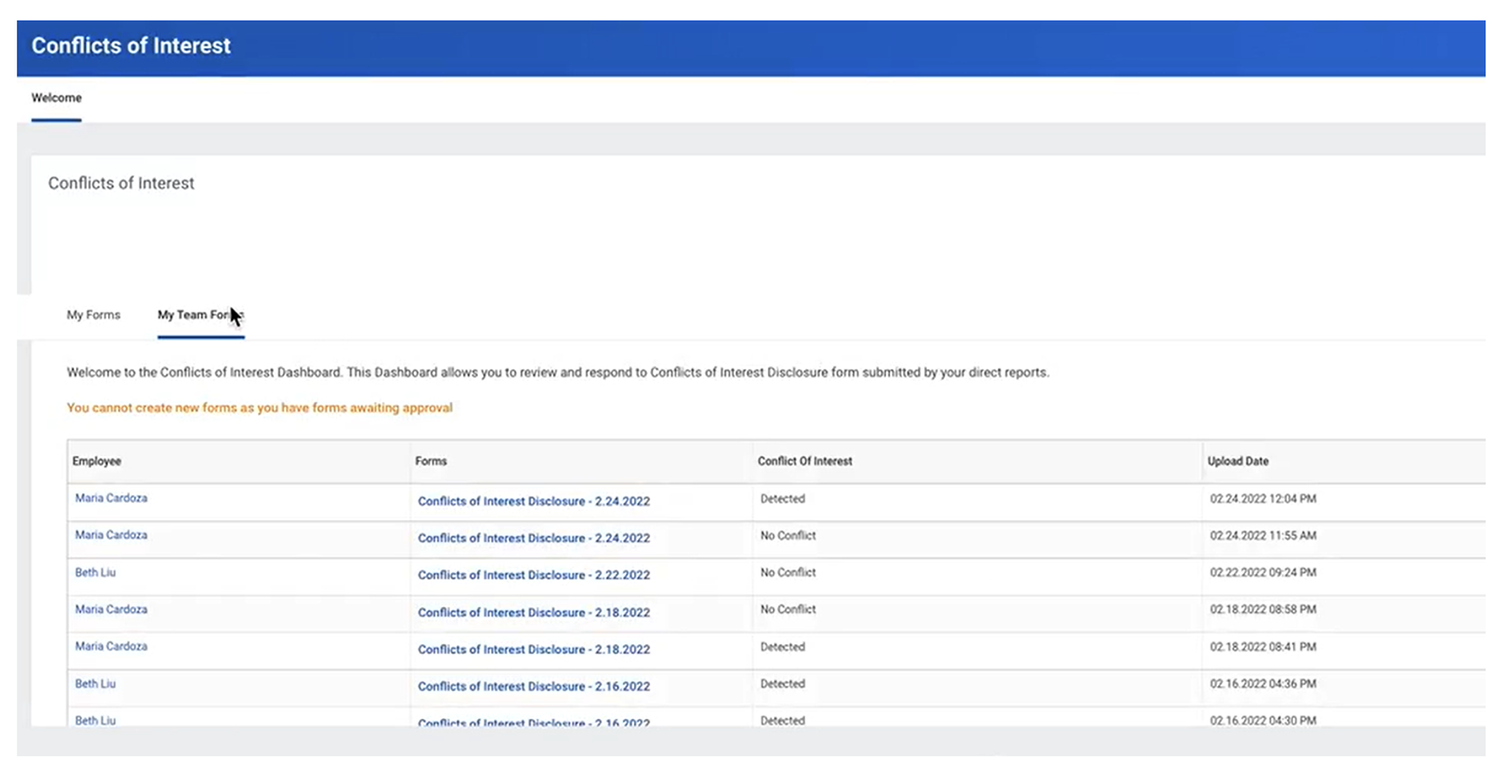Click Maria Cardoza in the 11:55 AM row
This screenshot has height=774, width=1500.
[x=110, y=535]
